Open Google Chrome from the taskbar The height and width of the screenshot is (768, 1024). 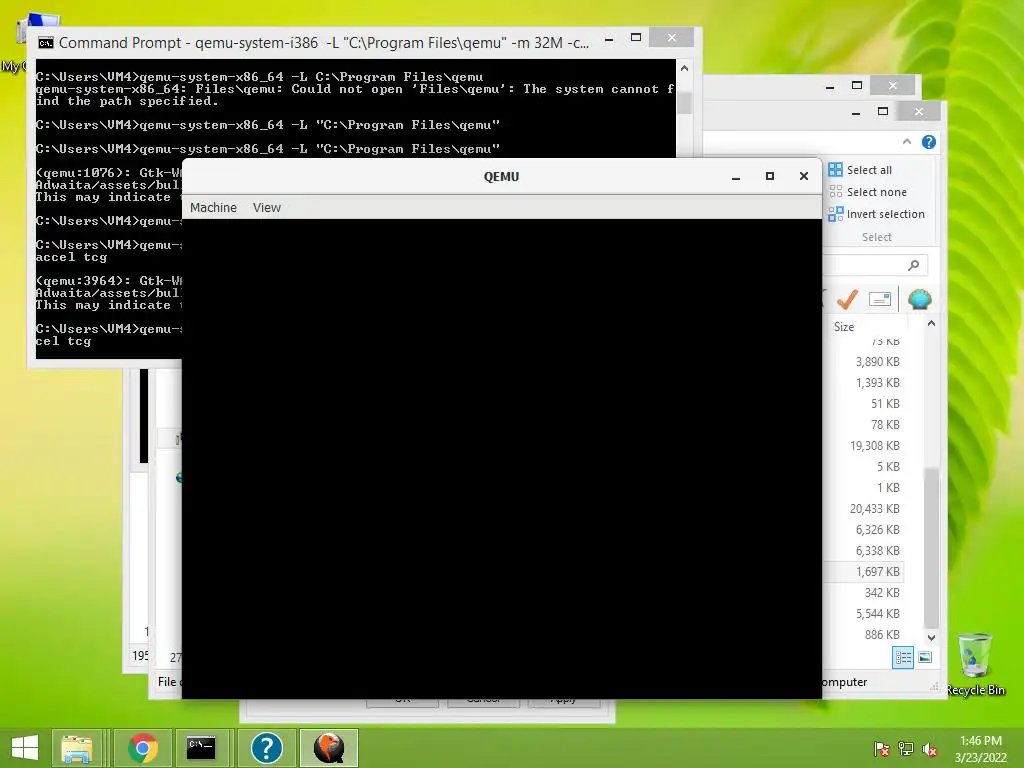click(x=143, y=748)
